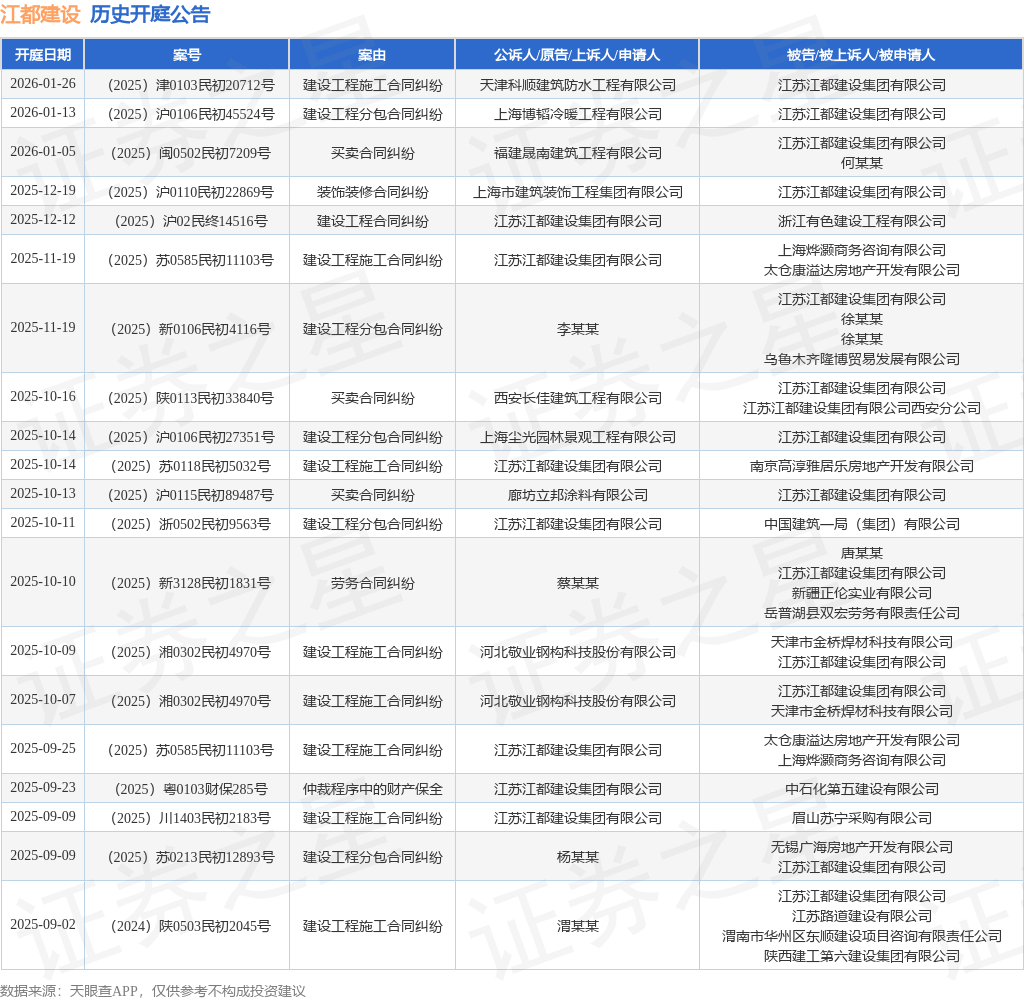Click defendant 陕西建工第六建设集团有限公司
Viewport: 1024px width, 1000px height.
[x=861, y=956]
